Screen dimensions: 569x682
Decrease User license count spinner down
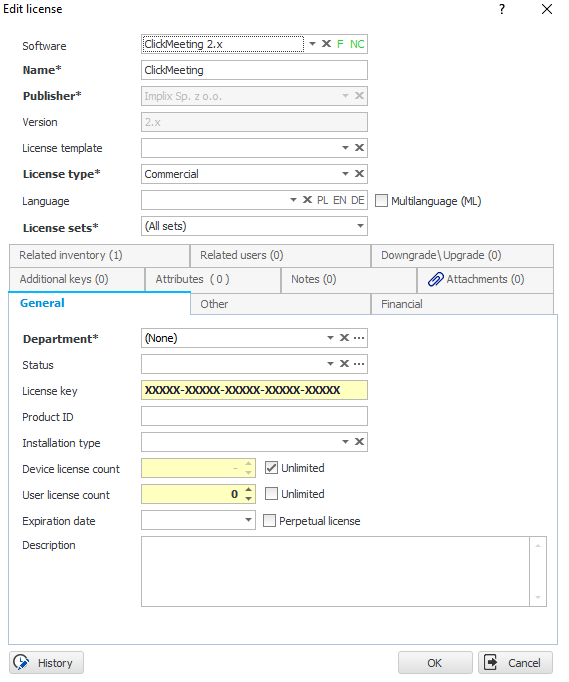click(248, 498)
